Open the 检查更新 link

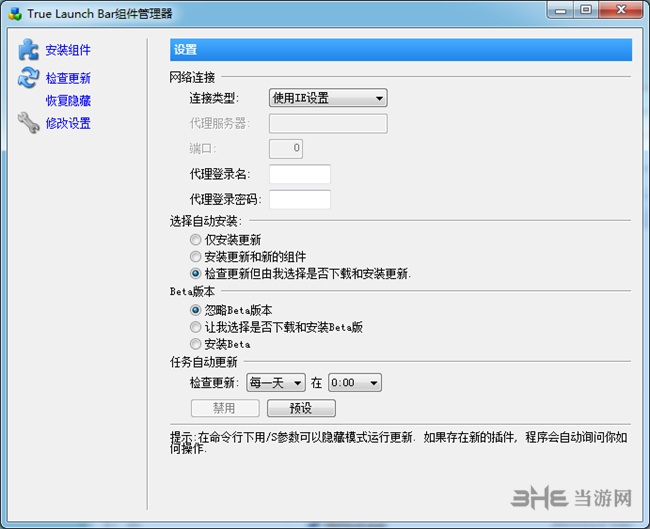(68, 78)
